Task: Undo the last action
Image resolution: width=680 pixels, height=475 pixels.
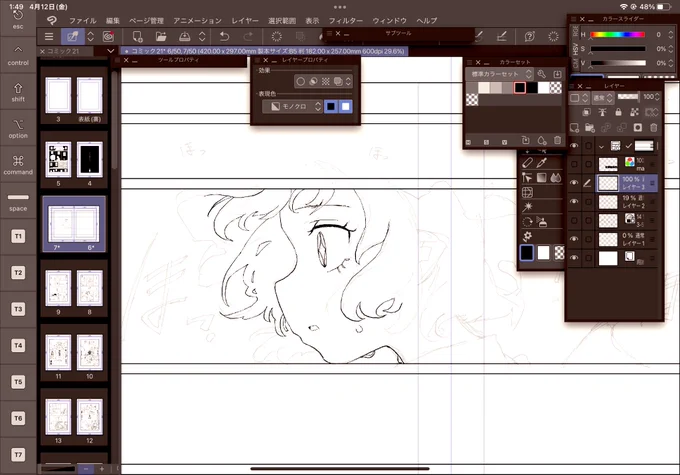Action: click(x=224, y=37)
